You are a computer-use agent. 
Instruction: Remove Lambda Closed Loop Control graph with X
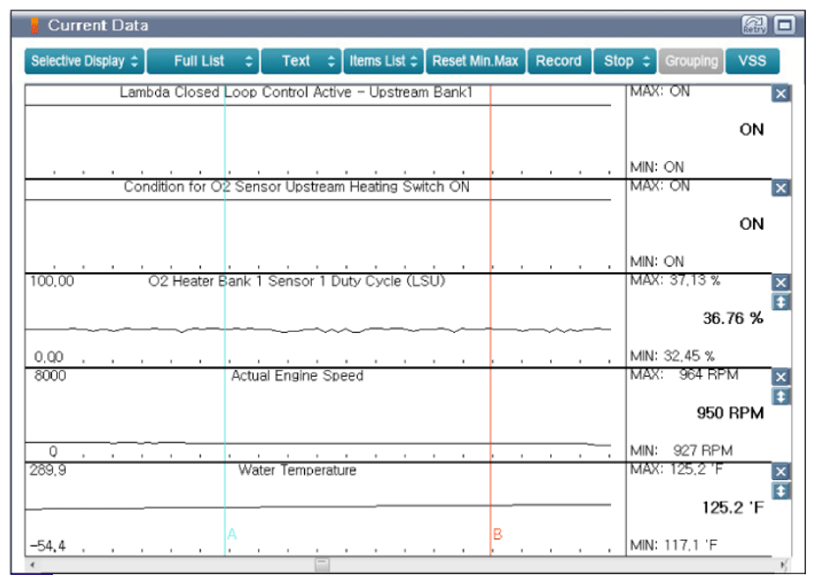[x=781, y=93]
